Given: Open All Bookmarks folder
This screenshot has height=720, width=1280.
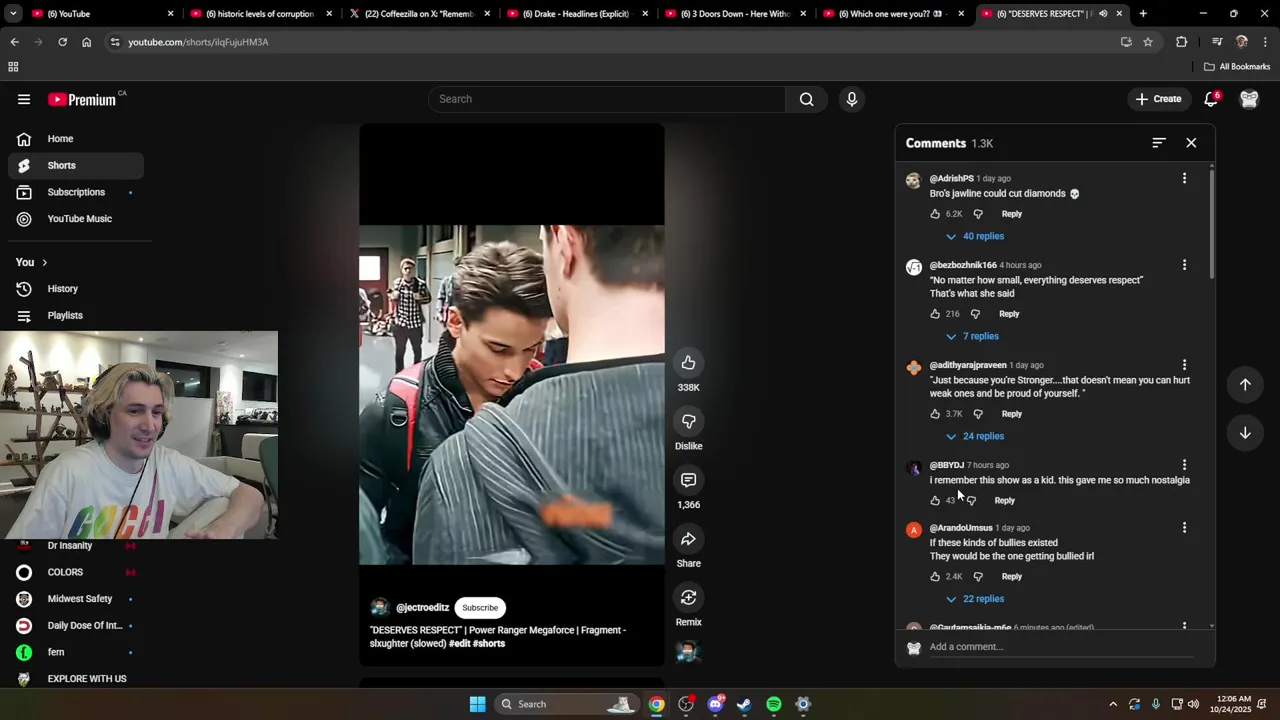Looking at the screenshot, I should 1237,67.
